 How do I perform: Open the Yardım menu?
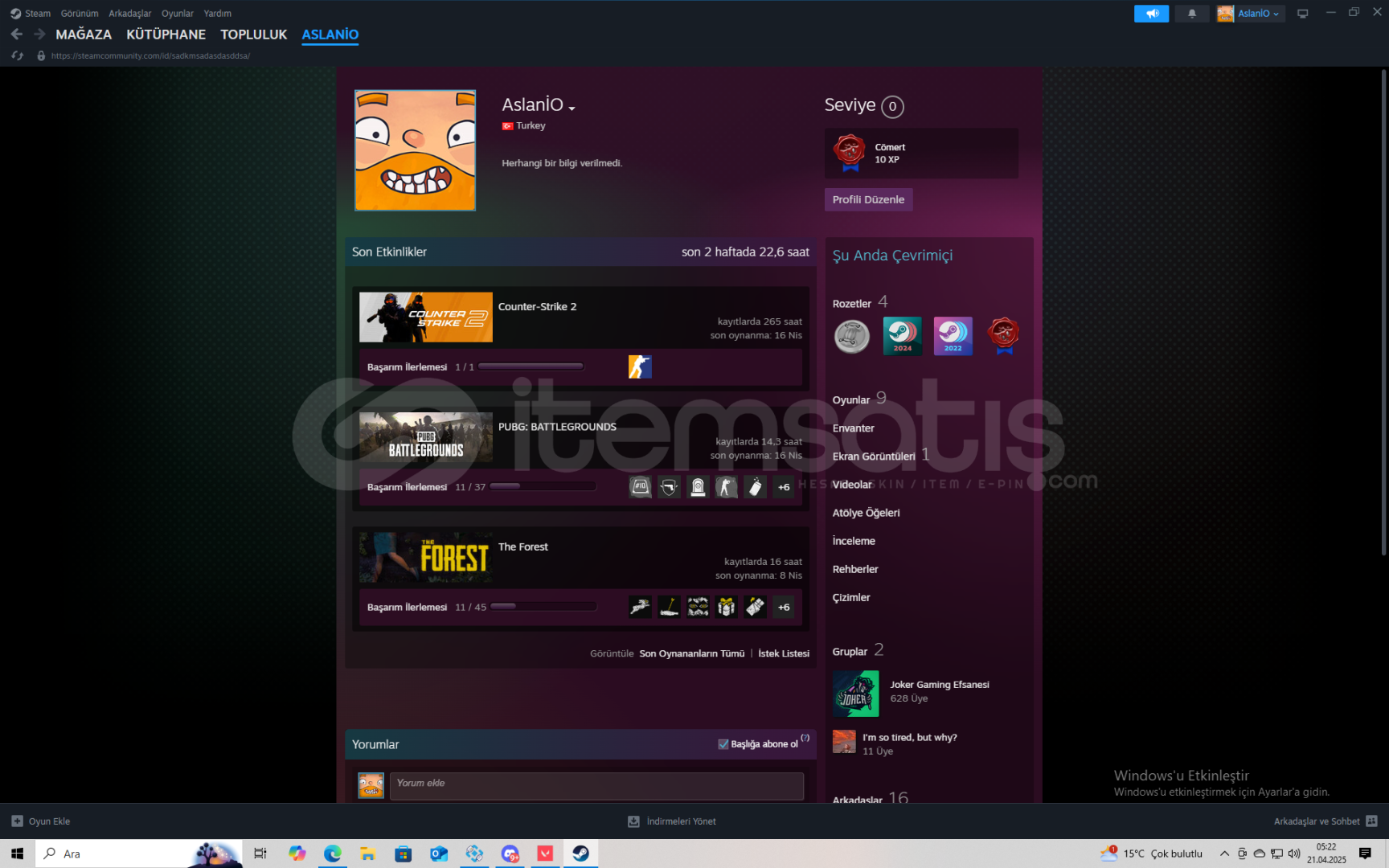217,14
